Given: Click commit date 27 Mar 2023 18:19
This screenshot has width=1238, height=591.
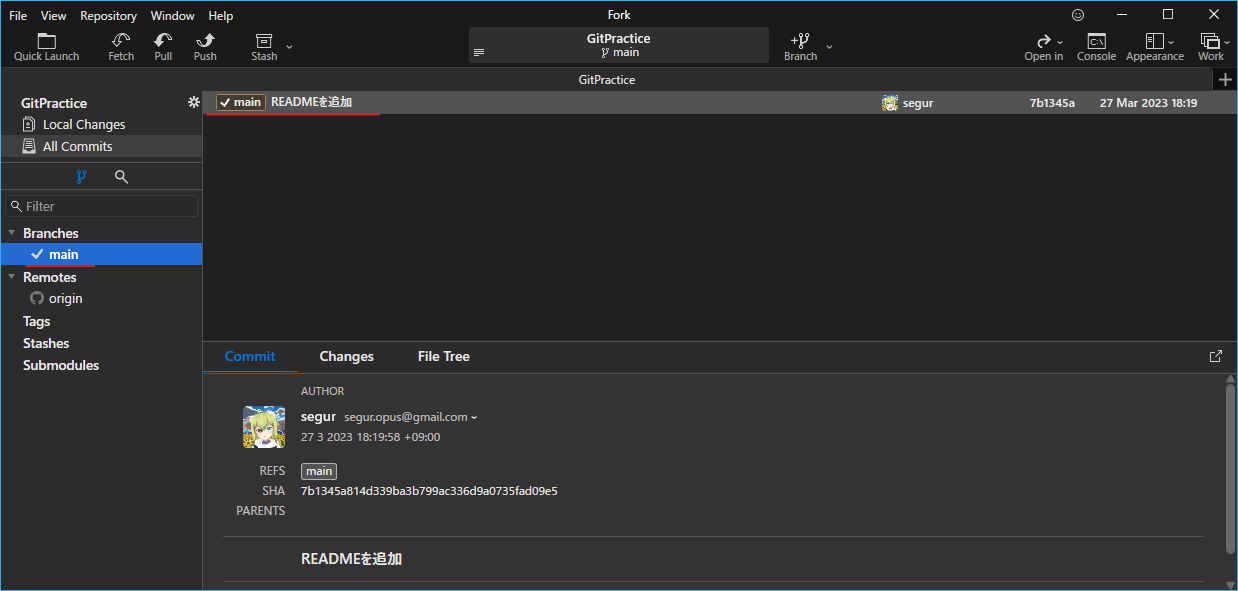Looking at the screenshot, I should pyautogui.click(x=1148, y=103).
